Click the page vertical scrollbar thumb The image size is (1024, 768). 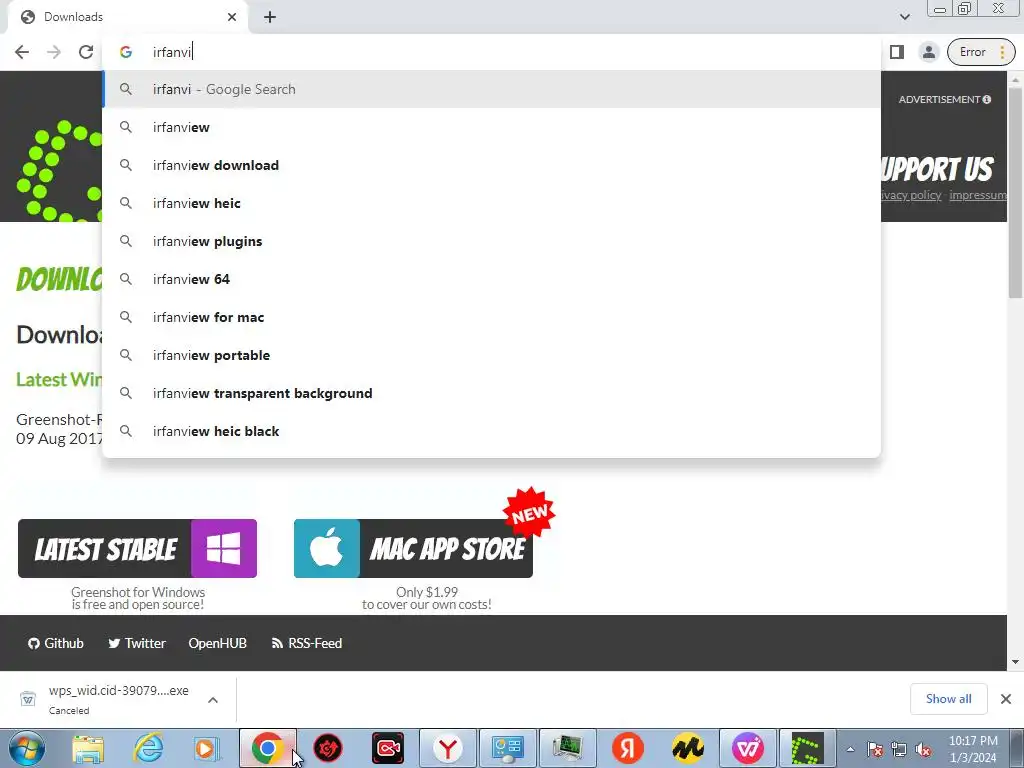point(1016,193)
